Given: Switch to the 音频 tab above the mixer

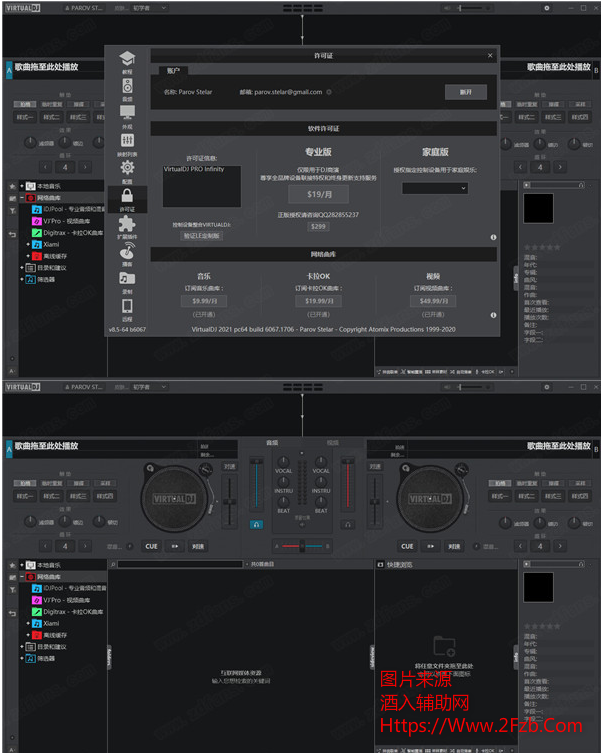Looking at the screenshot, I should tap(272, 442).
